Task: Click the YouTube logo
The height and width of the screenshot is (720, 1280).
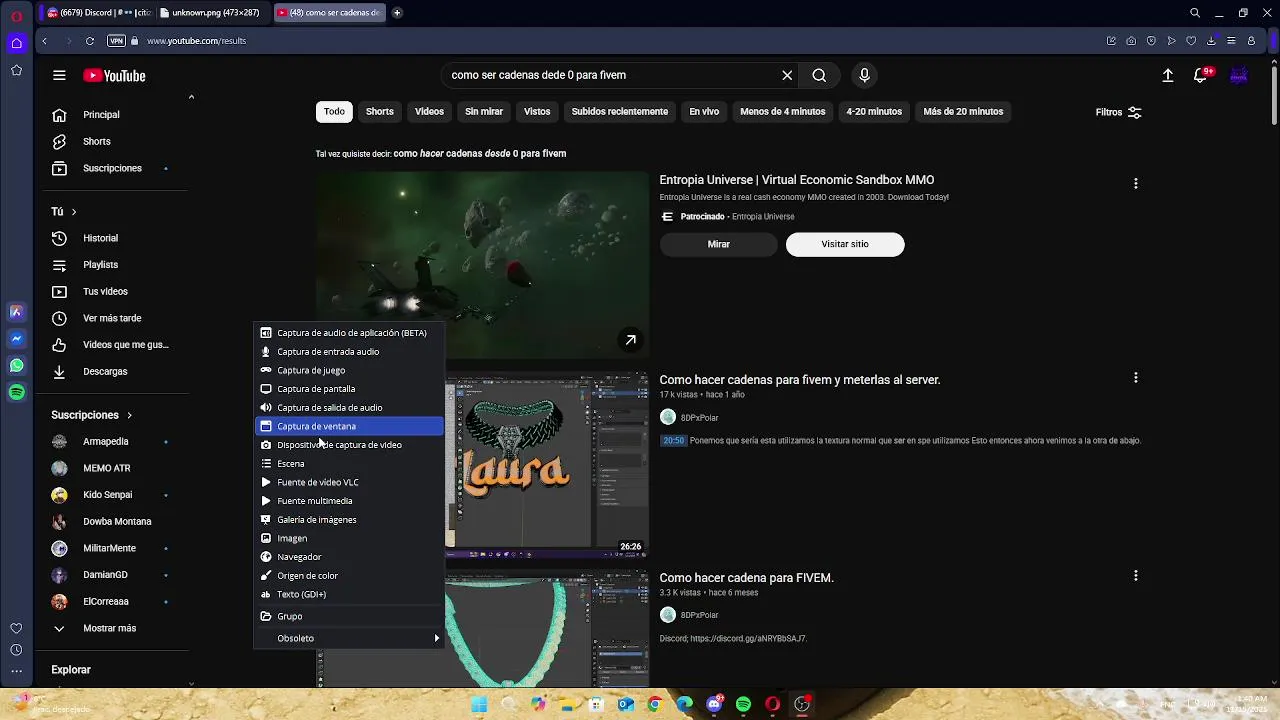Action: (x=114, y=76)
